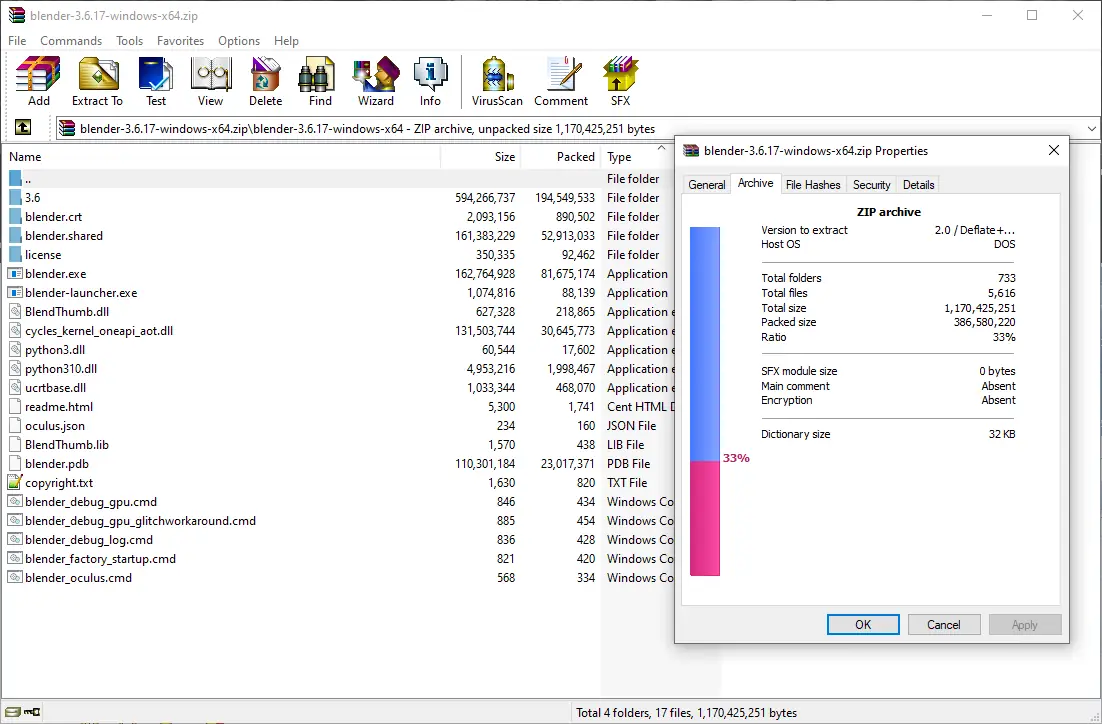Select the 3.6 folder icon
Screen dimensions: 1102x724
coord(15,198)
